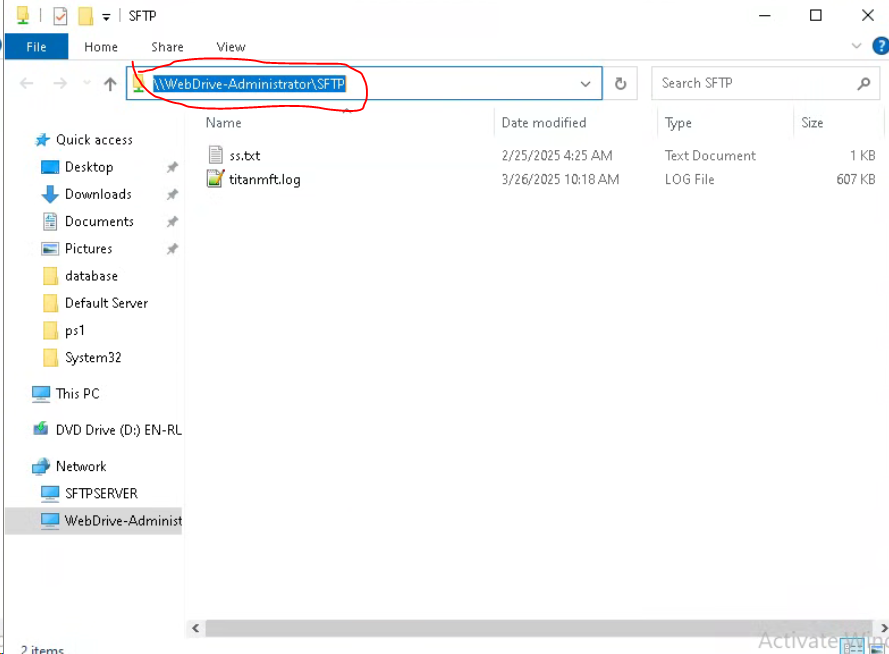Sort files by Name column header
The height and width of the screenshot is (654, 889).
[x=224, y=123]
